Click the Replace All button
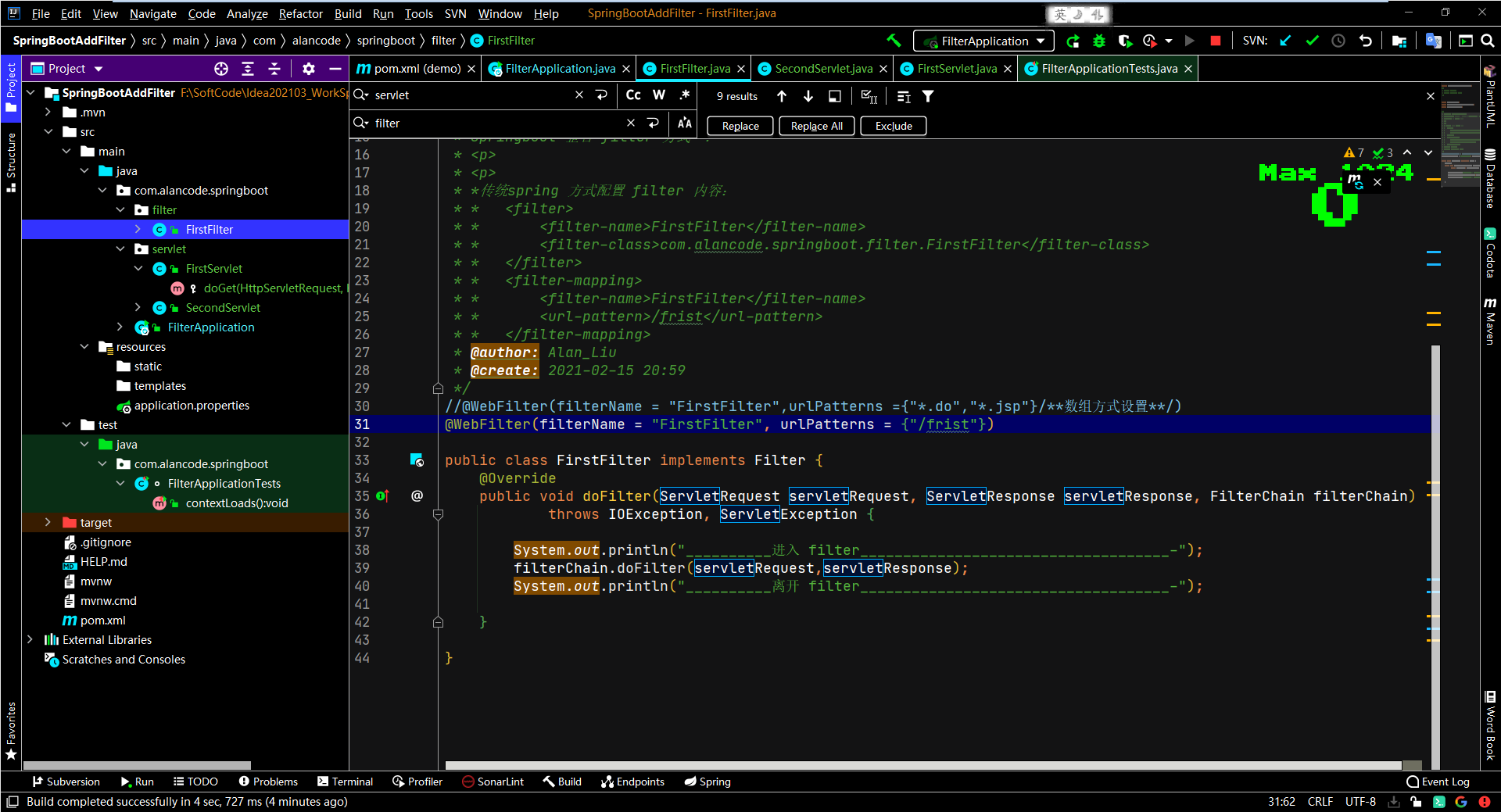 point(816,126)
